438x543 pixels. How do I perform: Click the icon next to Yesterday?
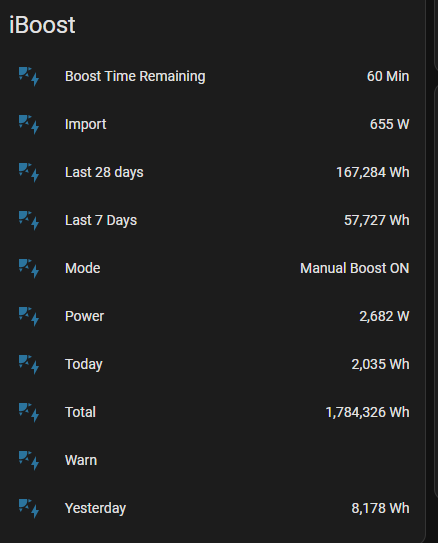point(29,508)
